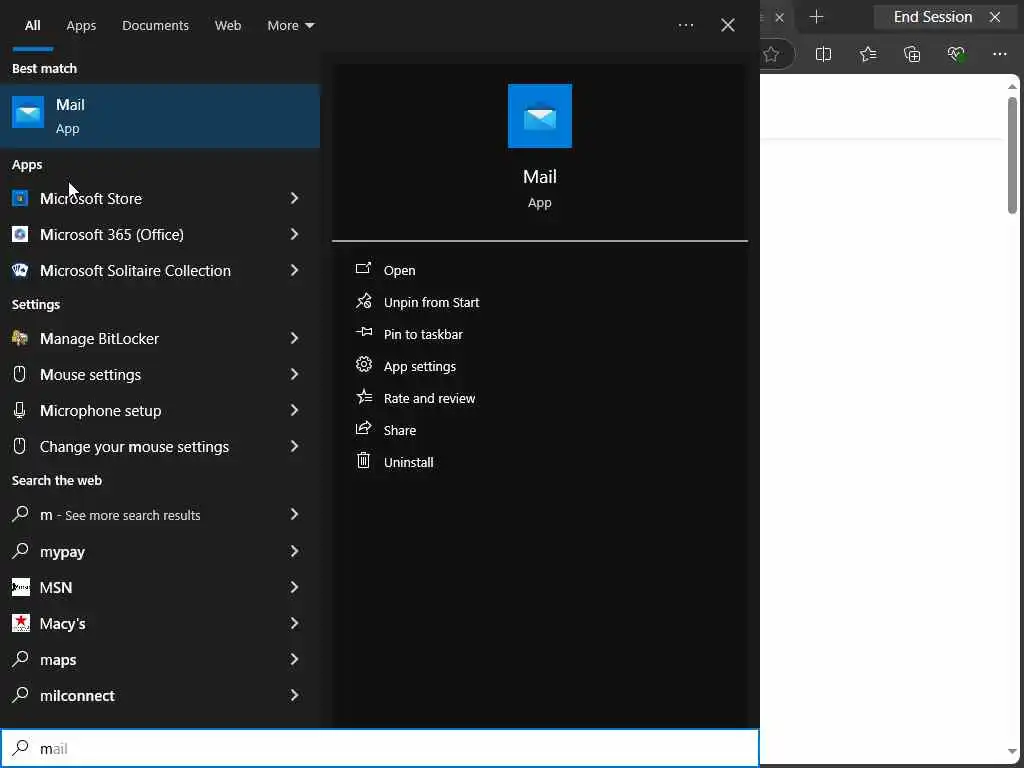Click the search text box containing mail

click(x=379, y=748)
